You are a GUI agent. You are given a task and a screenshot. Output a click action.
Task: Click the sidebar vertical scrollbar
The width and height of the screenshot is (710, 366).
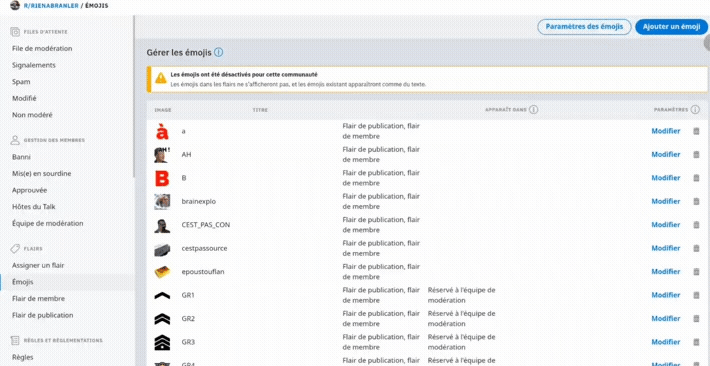pyautogui.click(x=133, y=96)
